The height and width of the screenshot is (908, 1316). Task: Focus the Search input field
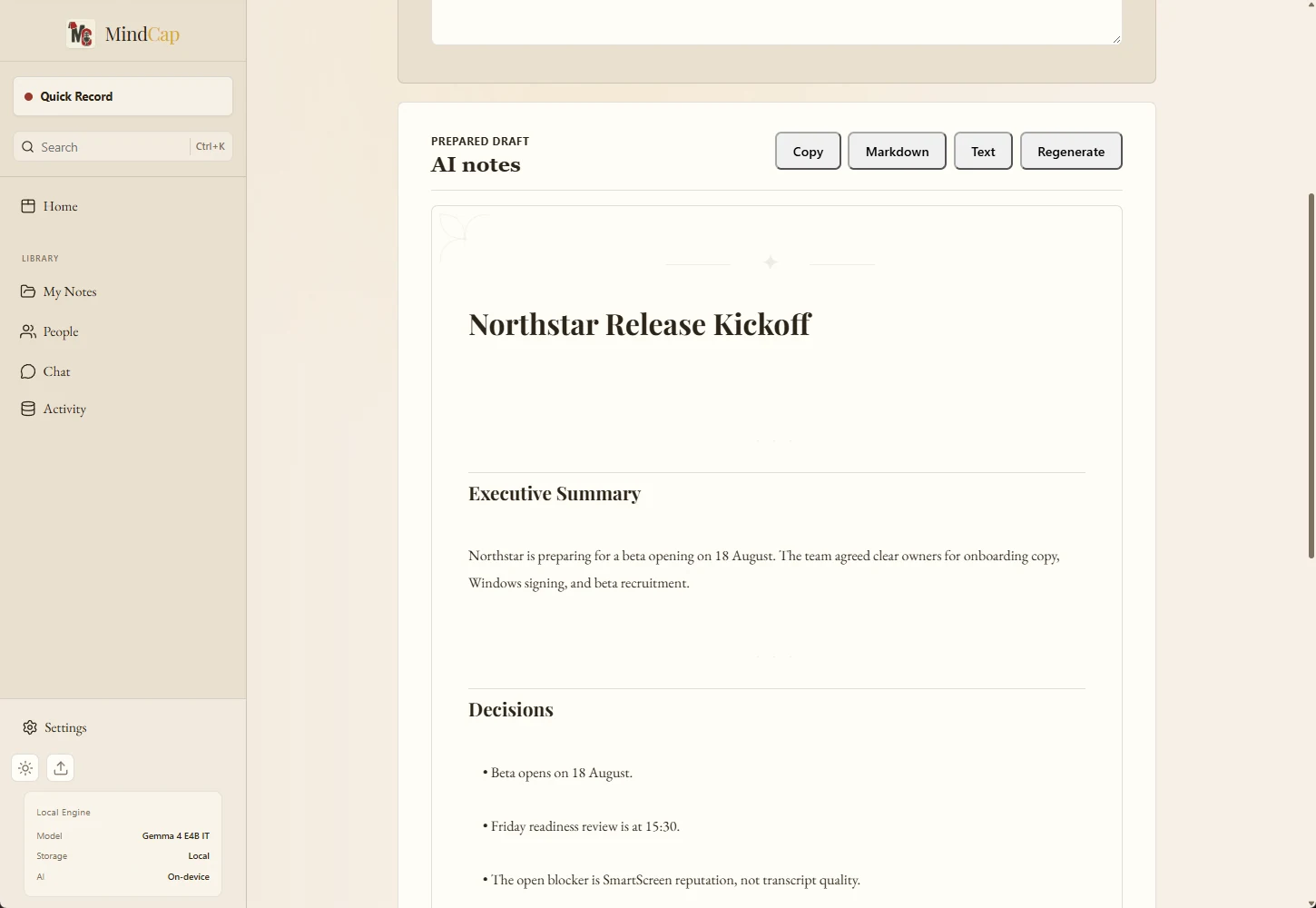click(123, 147)
